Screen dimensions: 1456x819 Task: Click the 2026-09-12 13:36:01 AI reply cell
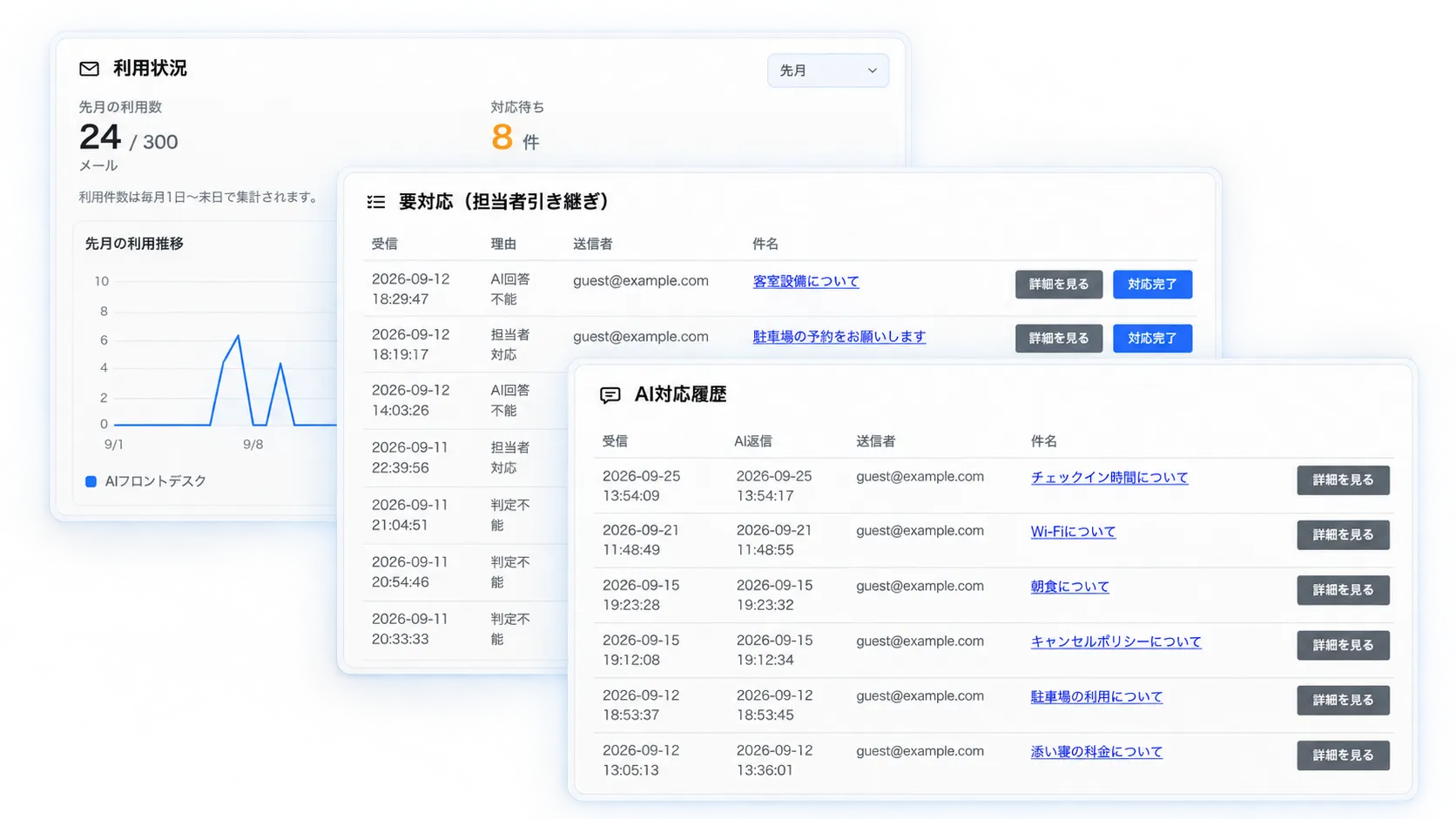click(774, 760)
